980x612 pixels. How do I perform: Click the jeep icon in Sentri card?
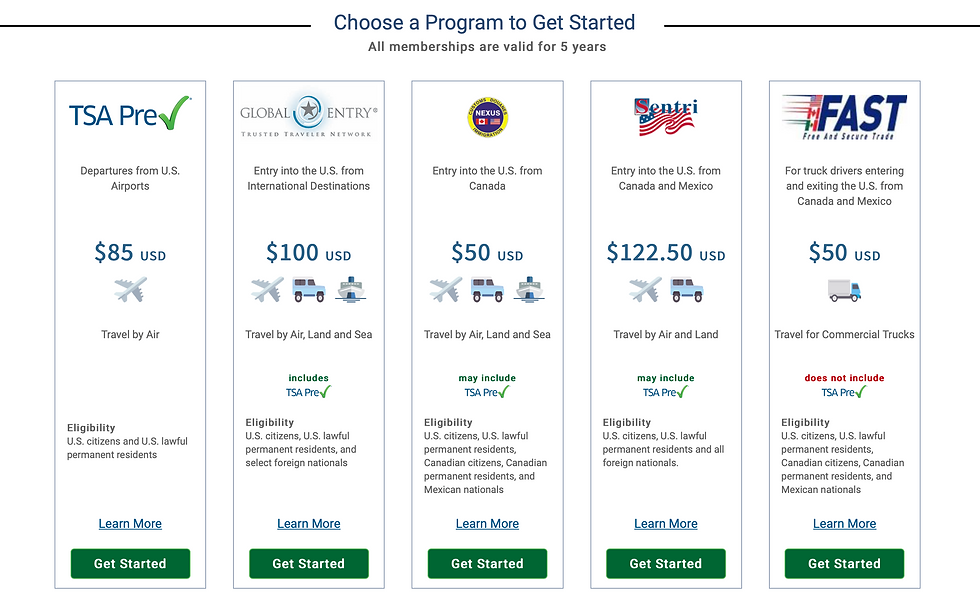click(x=687, y=290)
